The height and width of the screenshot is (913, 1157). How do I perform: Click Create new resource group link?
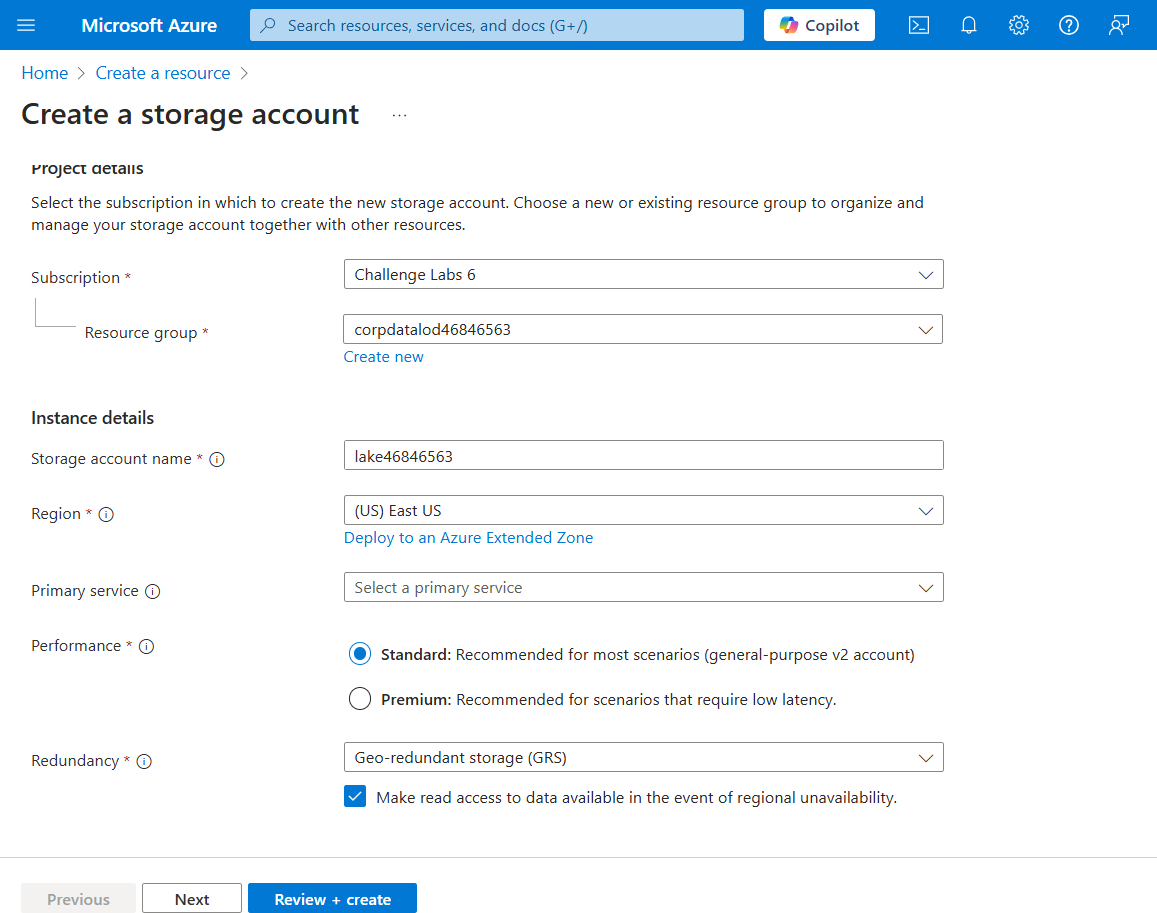tap(384, 357)
